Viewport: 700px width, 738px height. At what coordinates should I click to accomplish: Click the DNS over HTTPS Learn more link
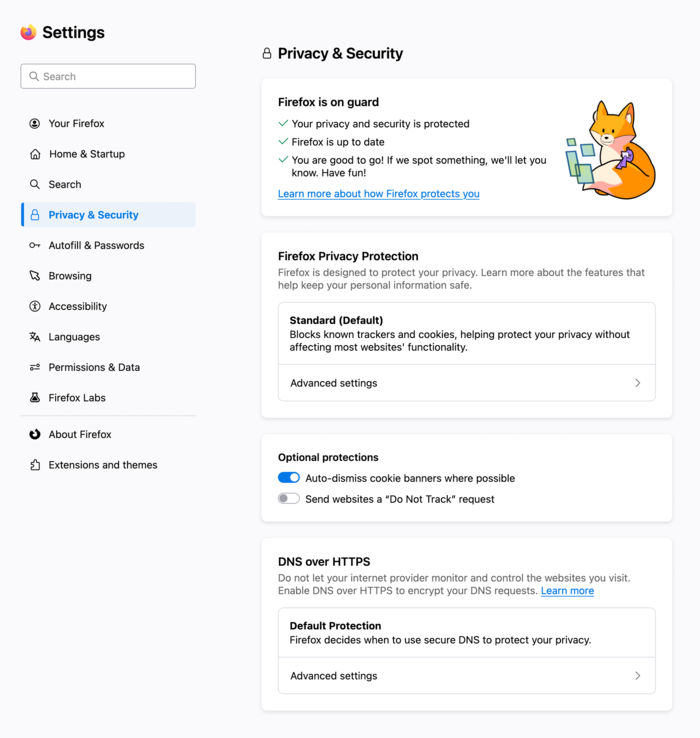(x=567, y=591)
